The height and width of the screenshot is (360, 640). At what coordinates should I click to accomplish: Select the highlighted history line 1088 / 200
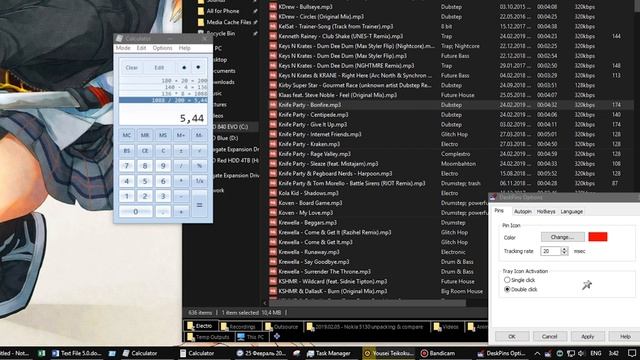163,100
